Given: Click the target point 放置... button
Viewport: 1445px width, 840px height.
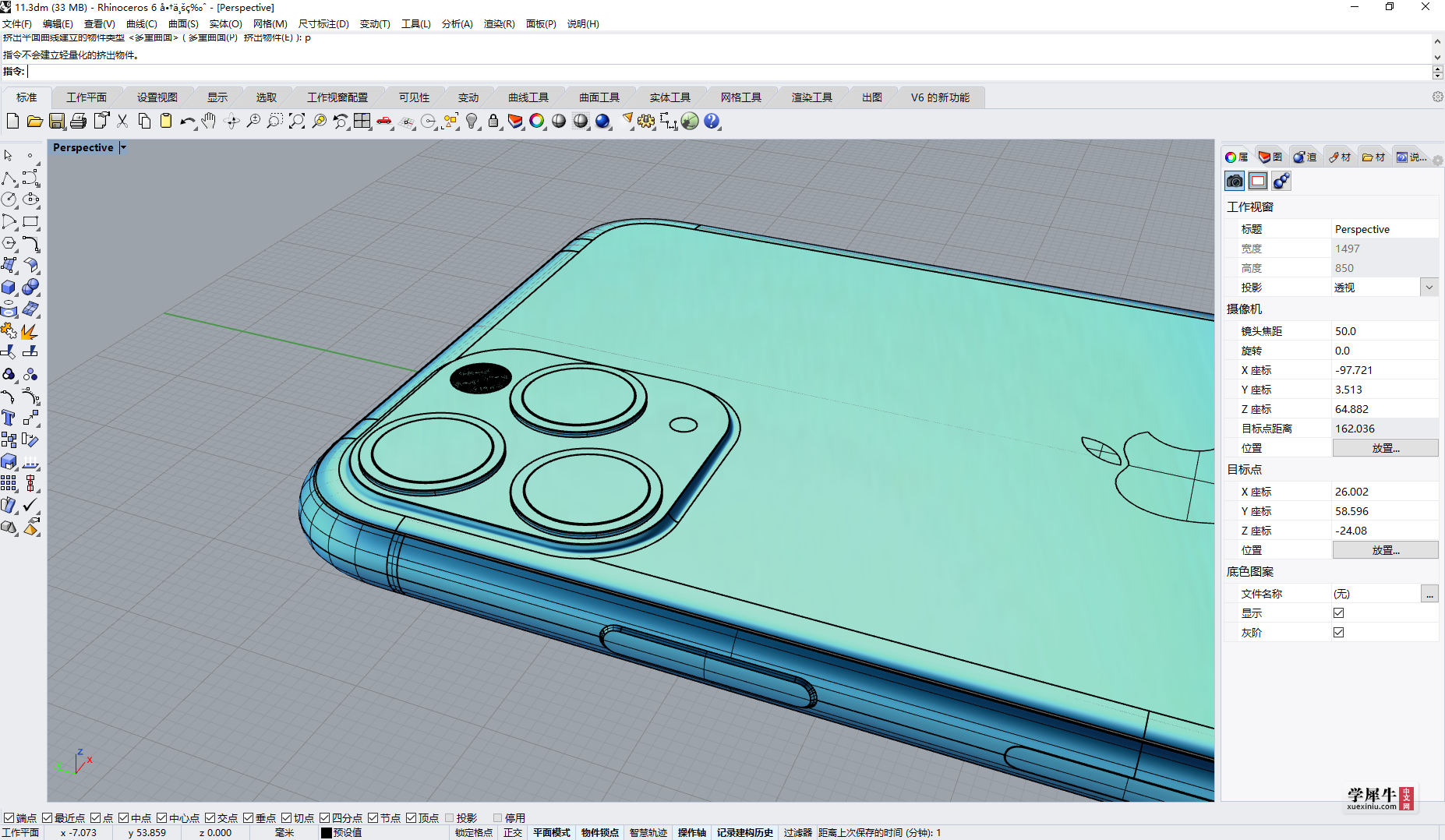Looking at the screenshot, I should (x=1385, y=550).
